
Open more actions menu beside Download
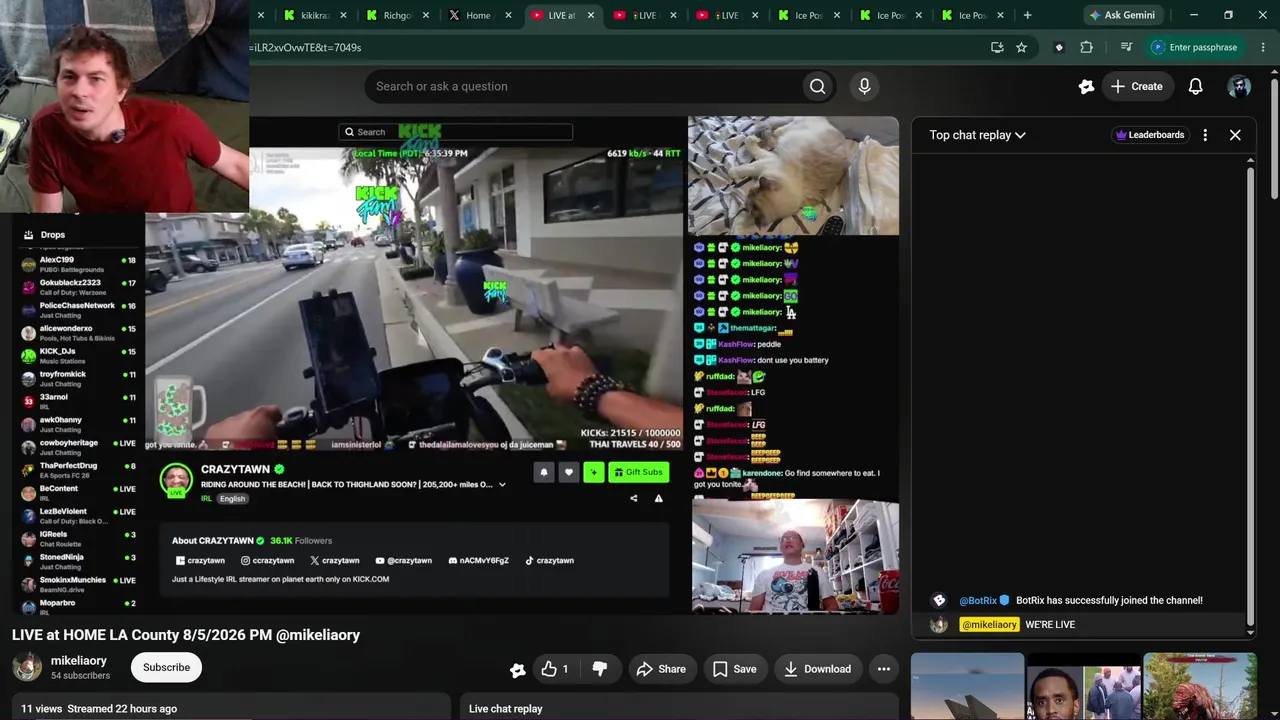pyautogui.click(x=884, y=669)
